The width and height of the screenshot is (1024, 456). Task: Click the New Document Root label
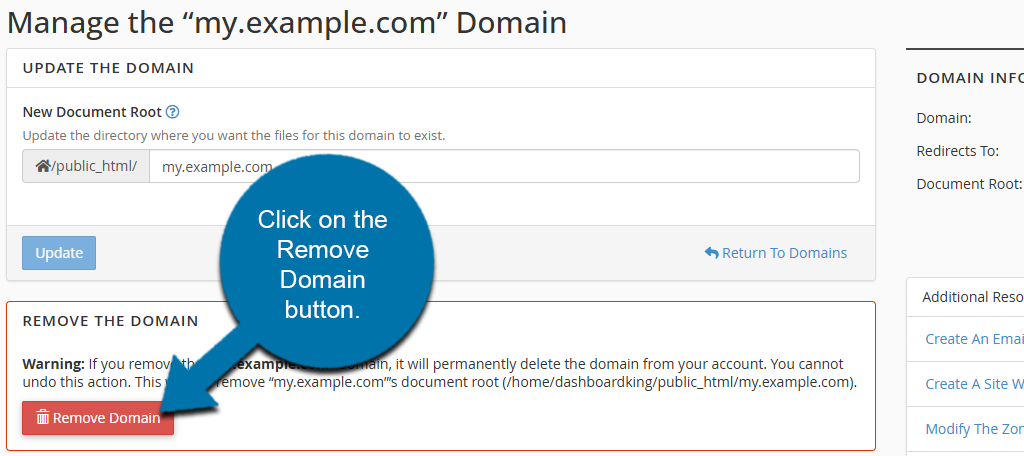point(91,112)
